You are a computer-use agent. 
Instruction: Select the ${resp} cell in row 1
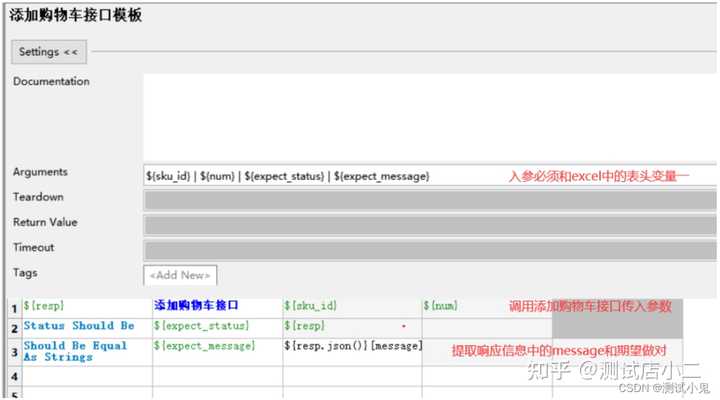[87, 308]
